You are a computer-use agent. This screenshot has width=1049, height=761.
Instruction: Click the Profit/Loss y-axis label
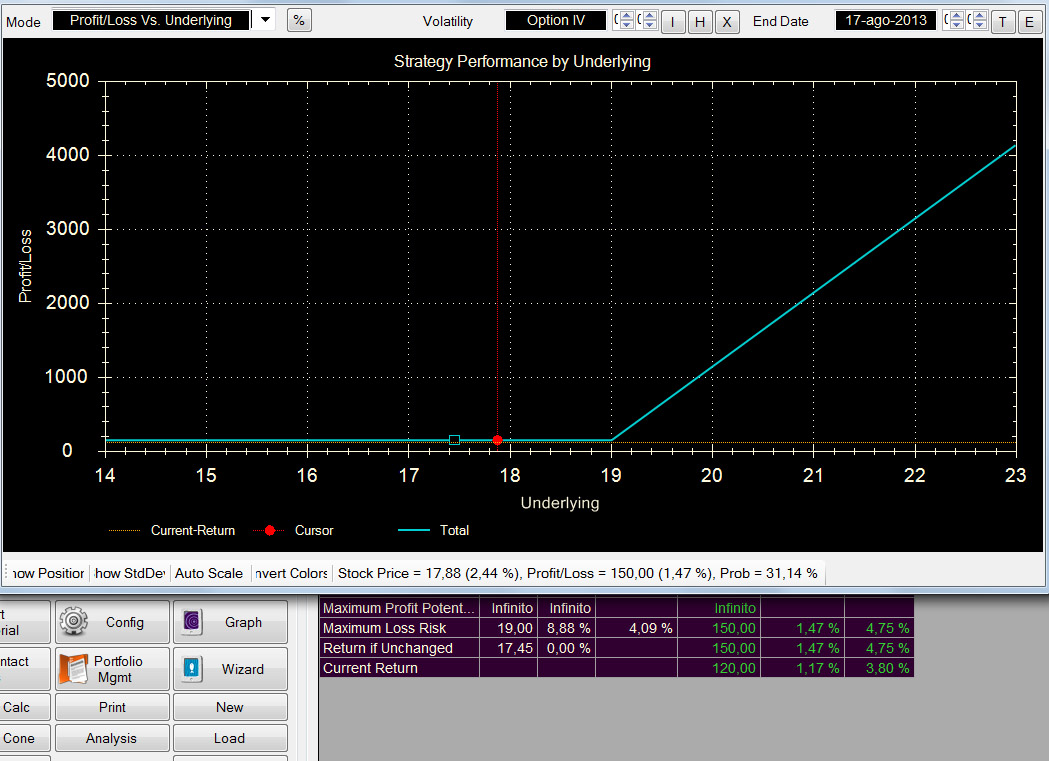[x=25, y=265]
